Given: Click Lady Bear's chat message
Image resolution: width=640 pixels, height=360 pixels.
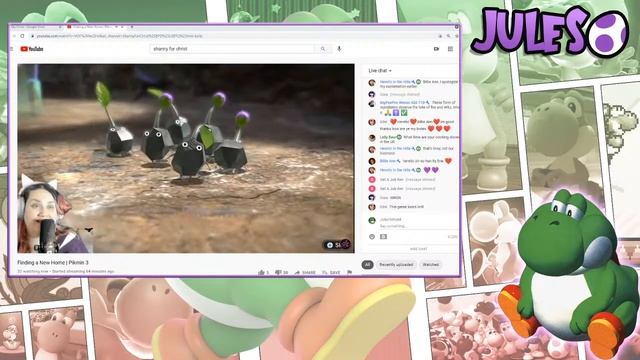Looking at the screenshot, I should [412, 139].
